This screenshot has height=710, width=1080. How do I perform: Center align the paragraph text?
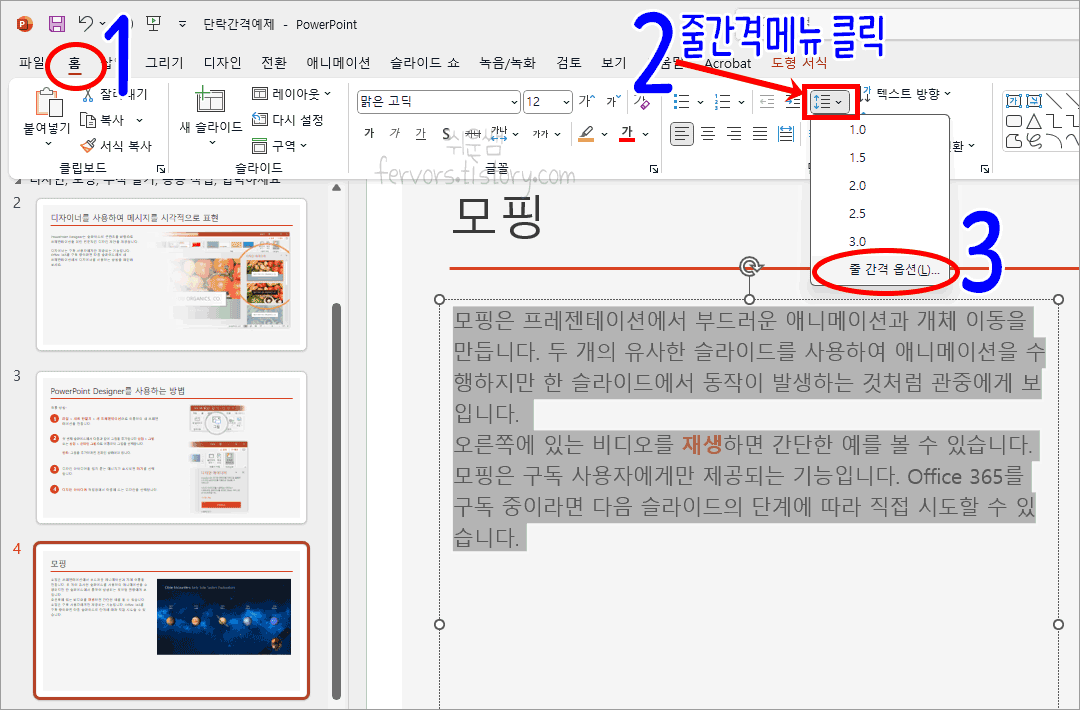pos(707,133)
